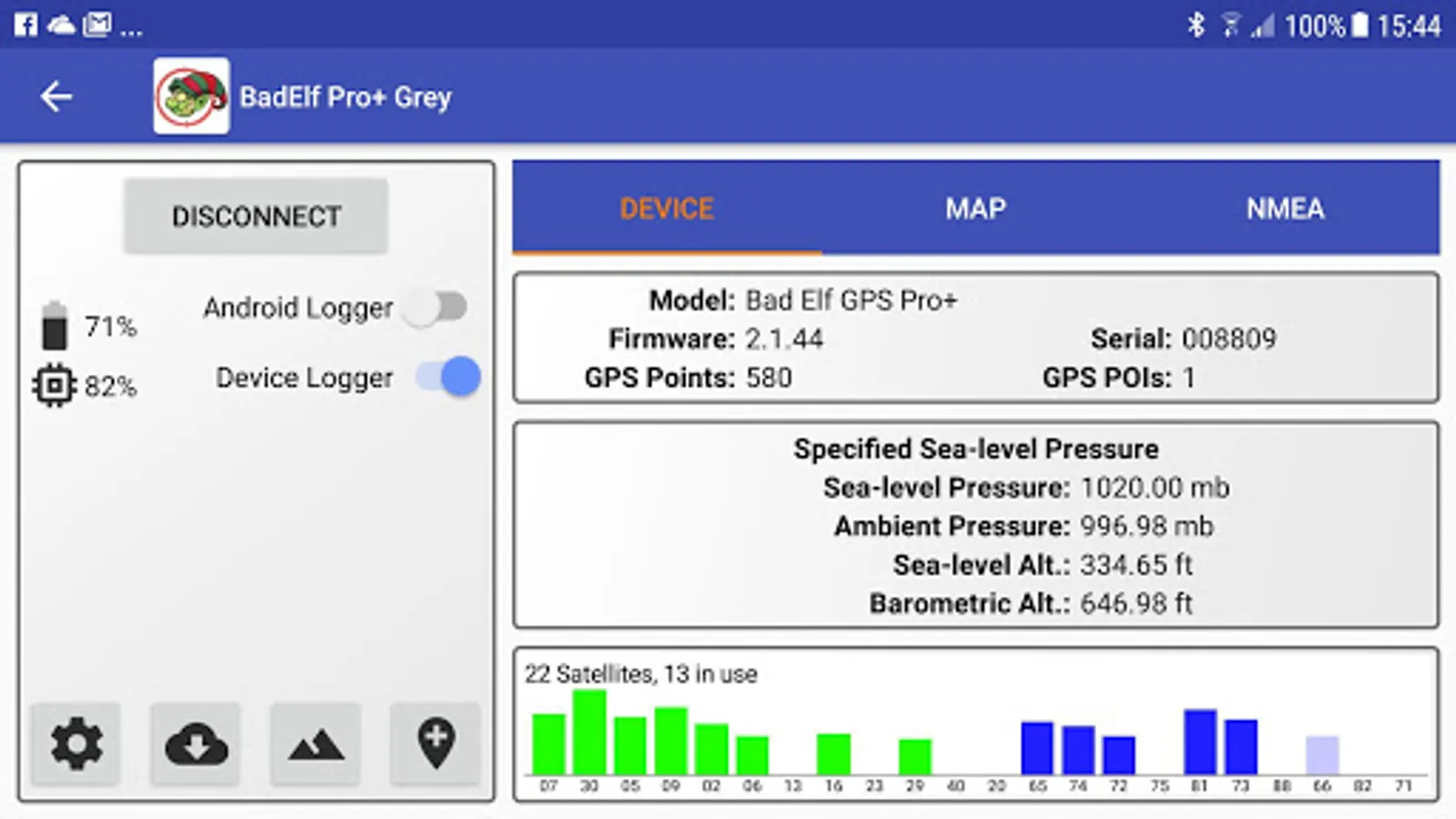Disconnect from the GPS device
This screenshot has height=819, width=1456.
click(x=256, y=216)
